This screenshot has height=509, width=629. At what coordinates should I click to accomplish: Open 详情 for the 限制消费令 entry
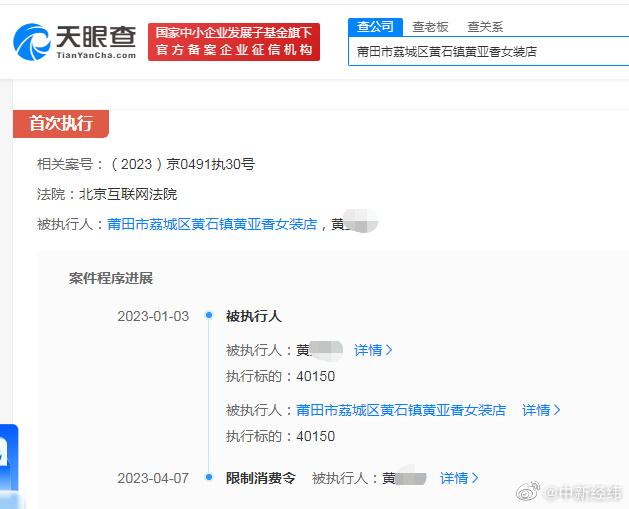click(x=459, y=478)
